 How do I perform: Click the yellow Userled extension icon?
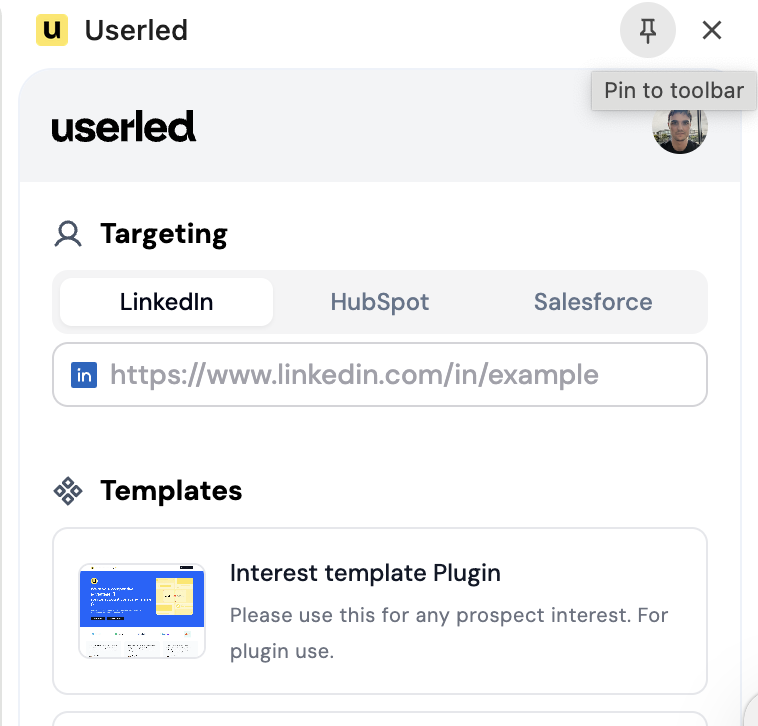(51, 30)
